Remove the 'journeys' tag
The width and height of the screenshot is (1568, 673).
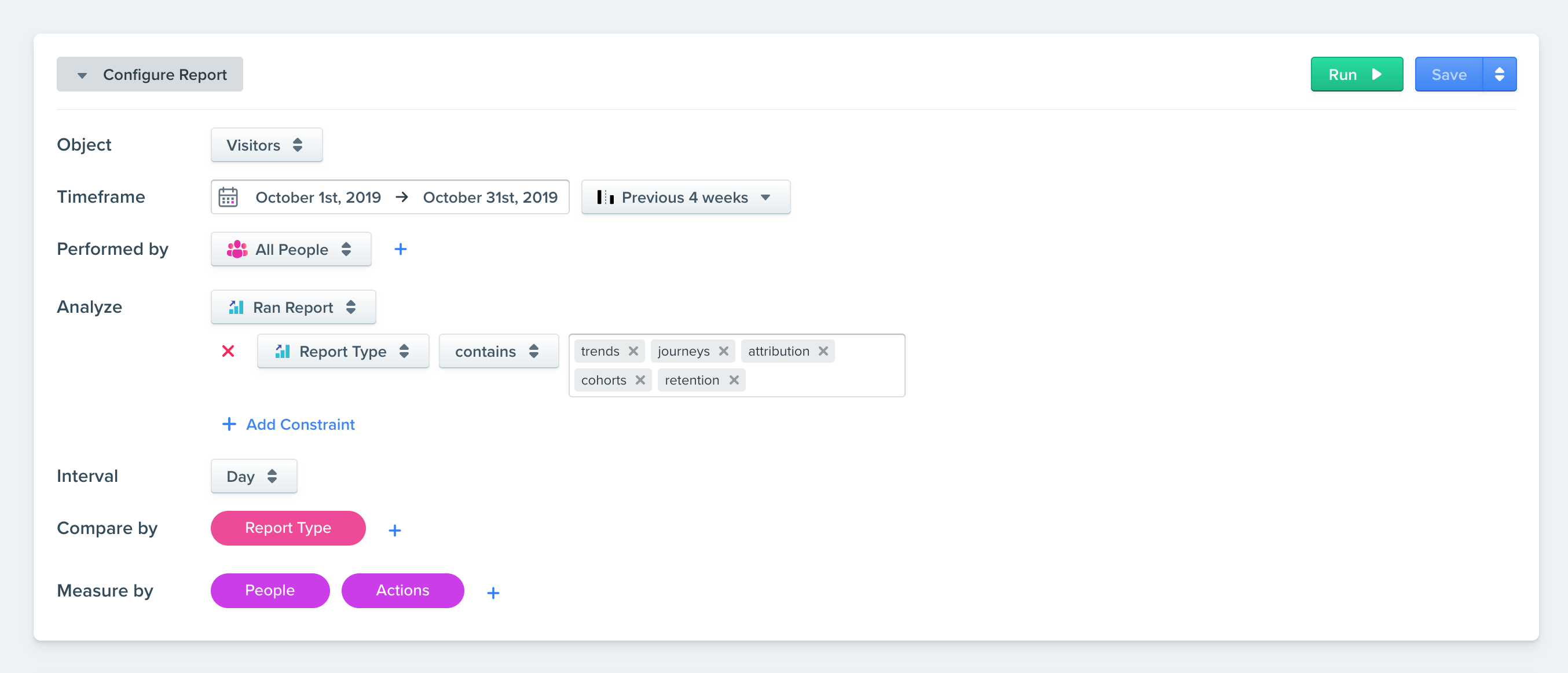(723, 351)
